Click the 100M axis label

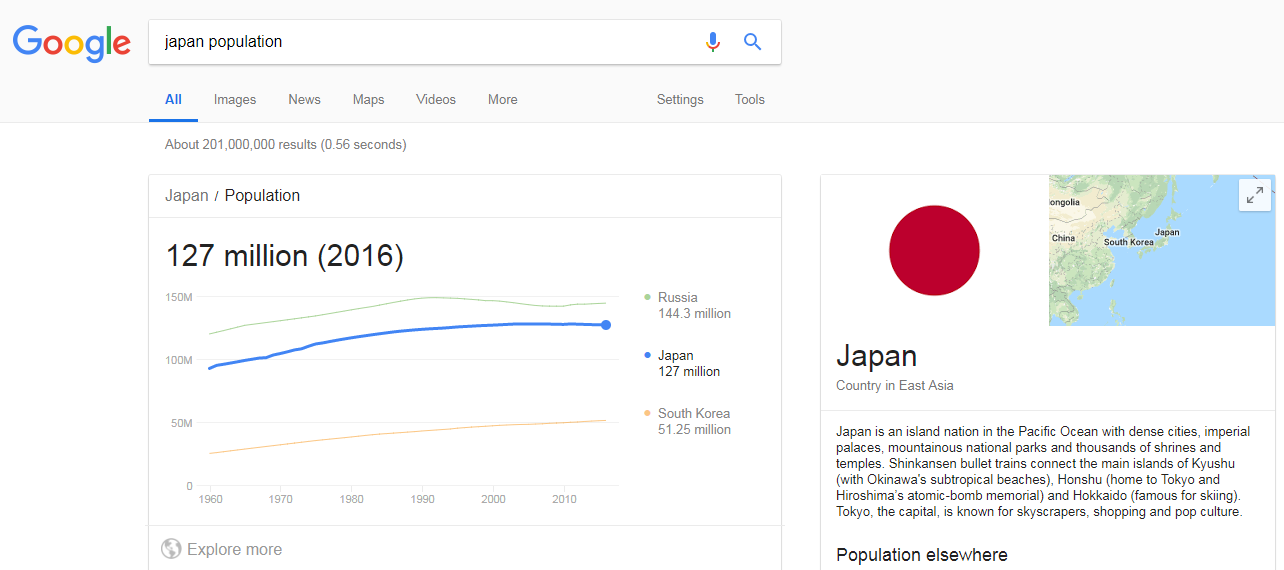pyautogui.click(x=179, y=360)
